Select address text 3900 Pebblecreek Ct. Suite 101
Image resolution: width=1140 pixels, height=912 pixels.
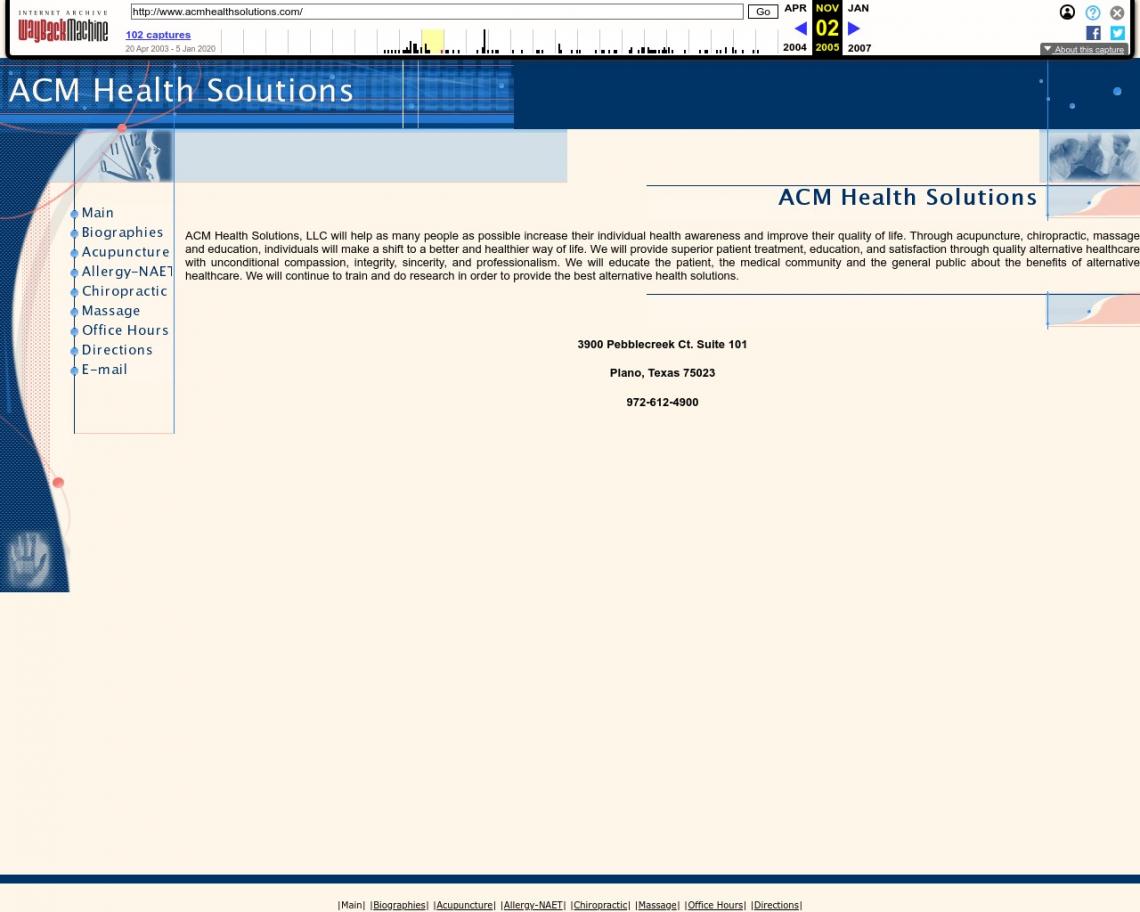coord(662,344)
